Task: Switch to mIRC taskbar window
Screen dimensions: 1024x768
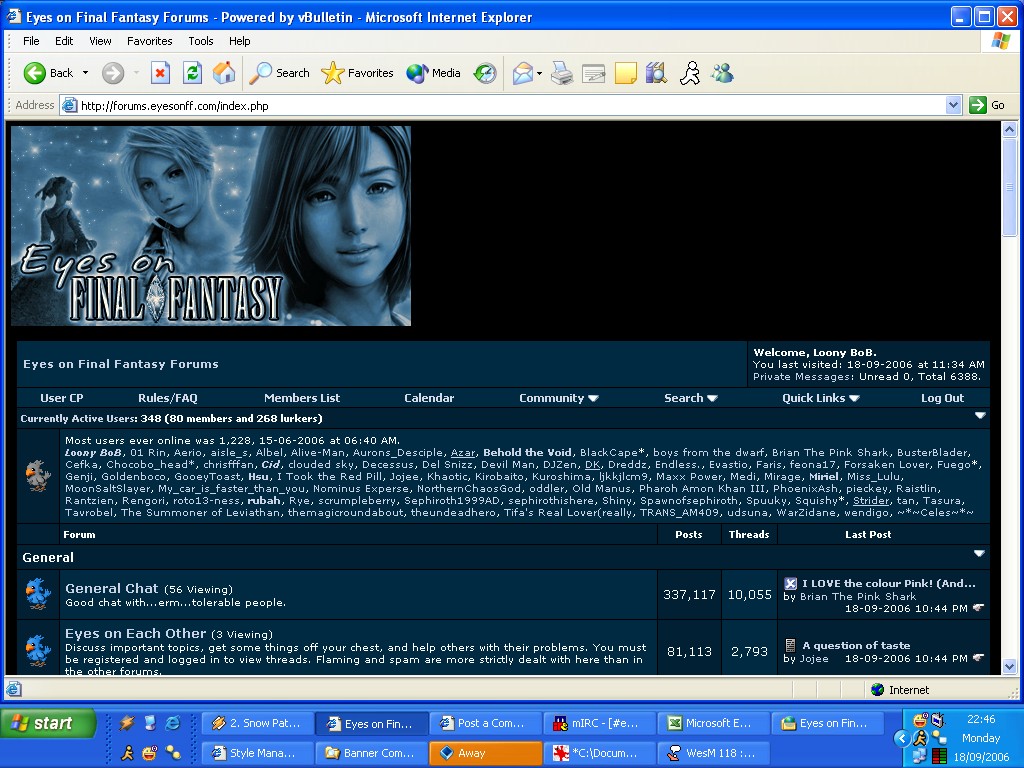Action: click(600, 723)
